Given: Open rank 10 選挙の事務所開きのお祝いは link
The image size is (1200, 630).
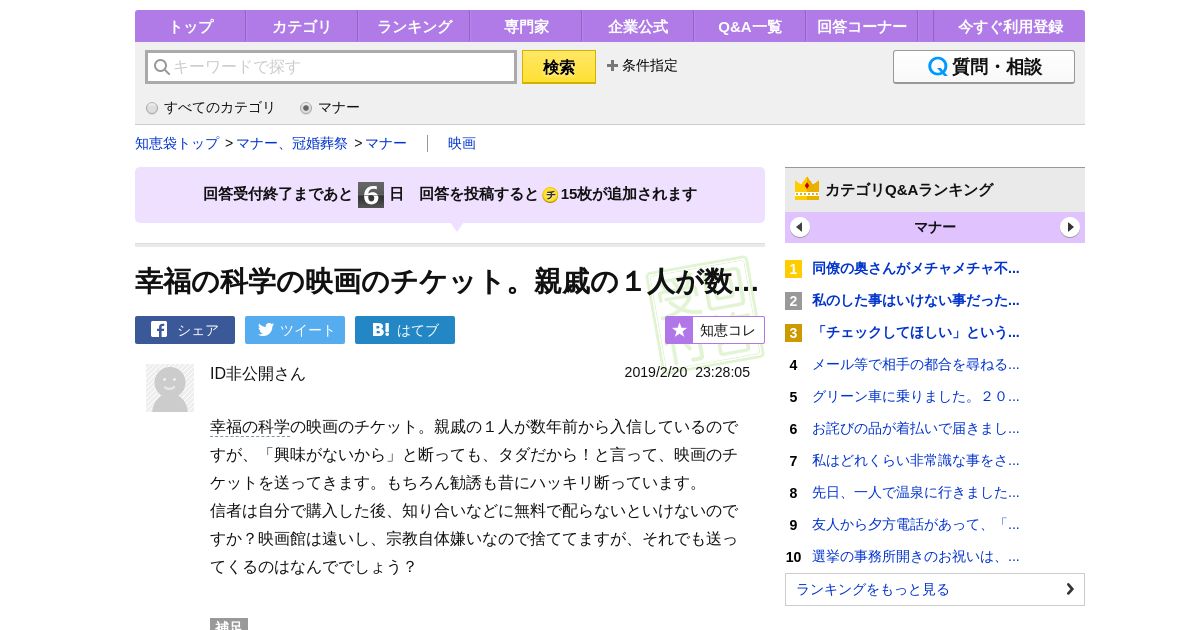Looking at the screenshot, I should (x=916, y=556).
